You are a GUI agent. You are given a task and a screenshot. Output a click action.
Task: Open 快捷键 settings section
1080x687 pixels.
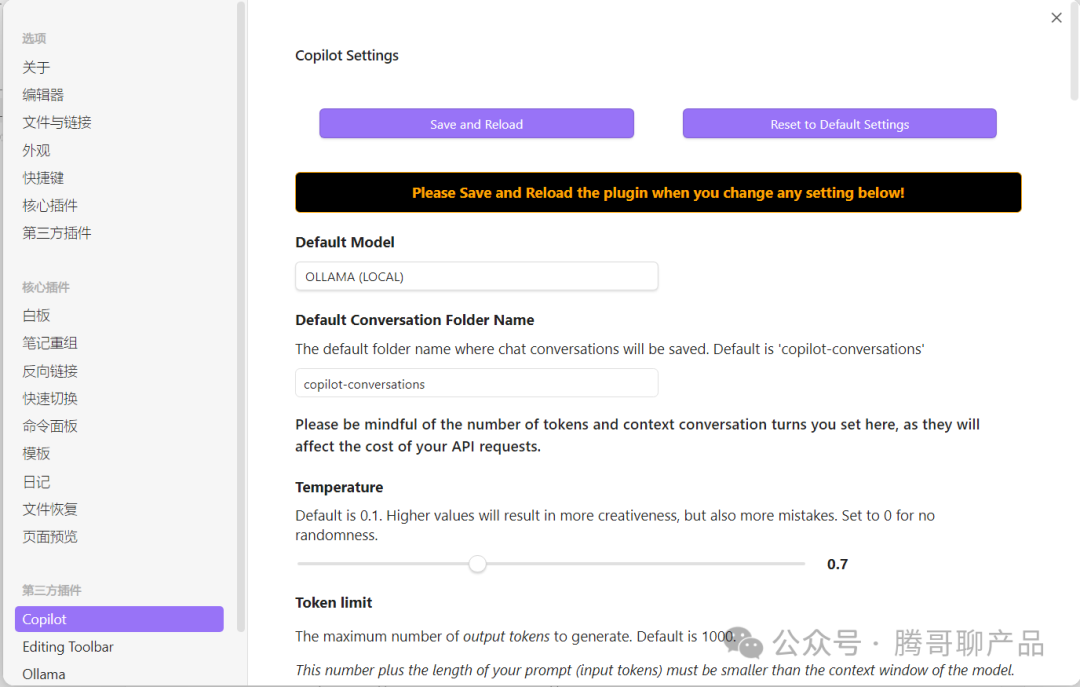point(43,178)
